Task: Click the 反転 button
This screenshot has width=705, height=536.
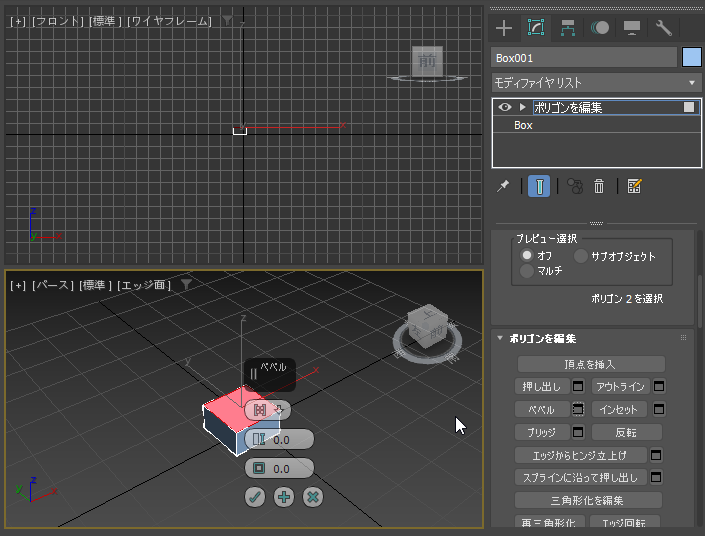Action: [x=627, y=432]
